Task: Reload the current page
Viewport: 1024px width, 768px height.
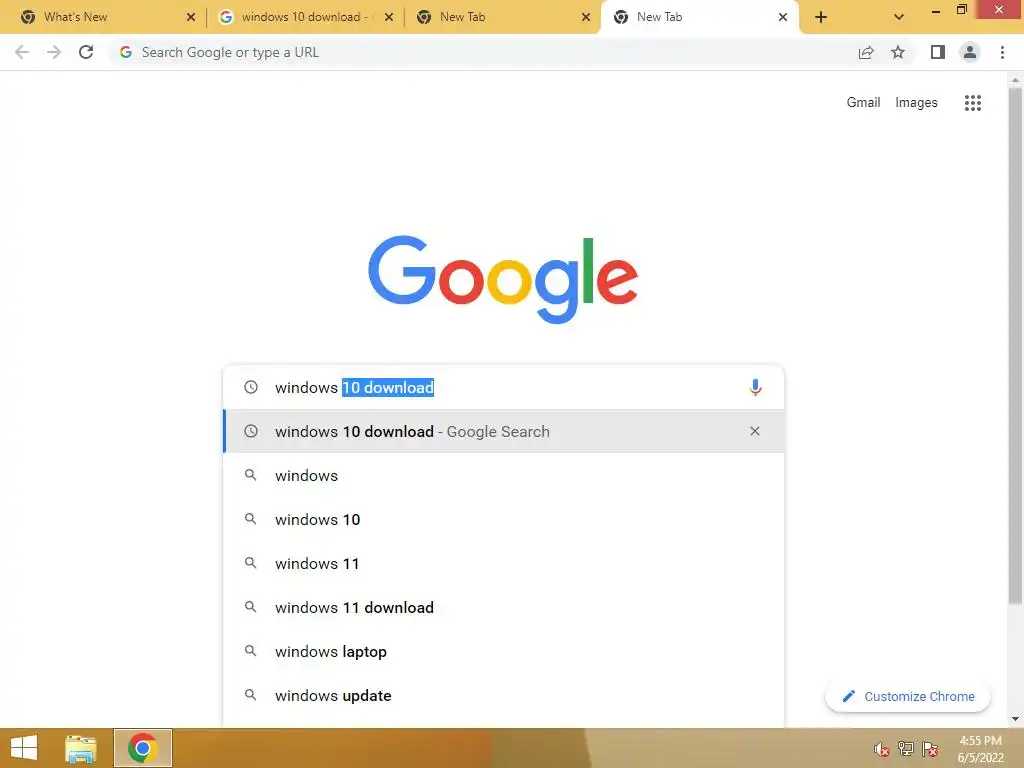Action: [86, 52]
